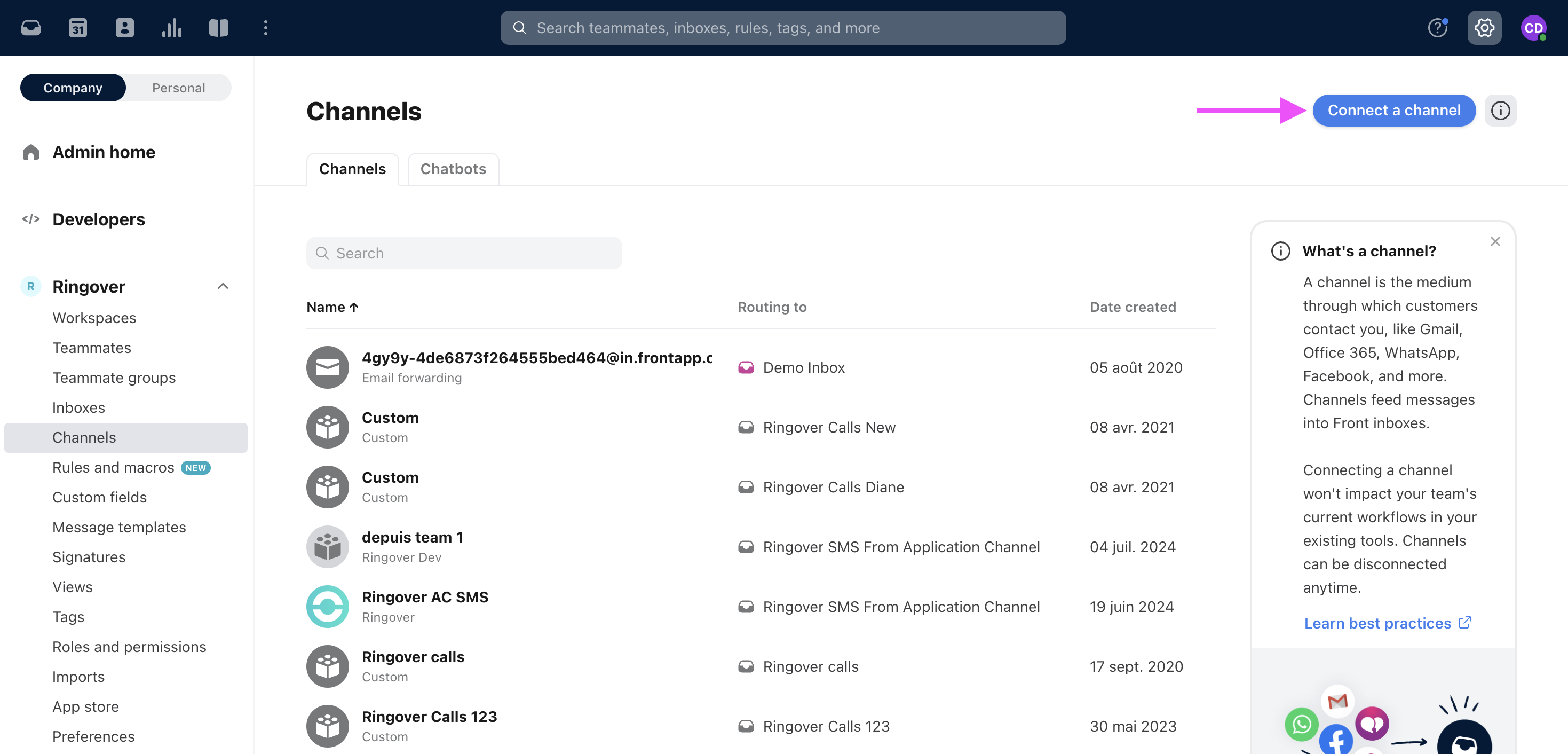Go to Admin home
The height and width of the screenshot is (754, 1568).
point(104,152)
